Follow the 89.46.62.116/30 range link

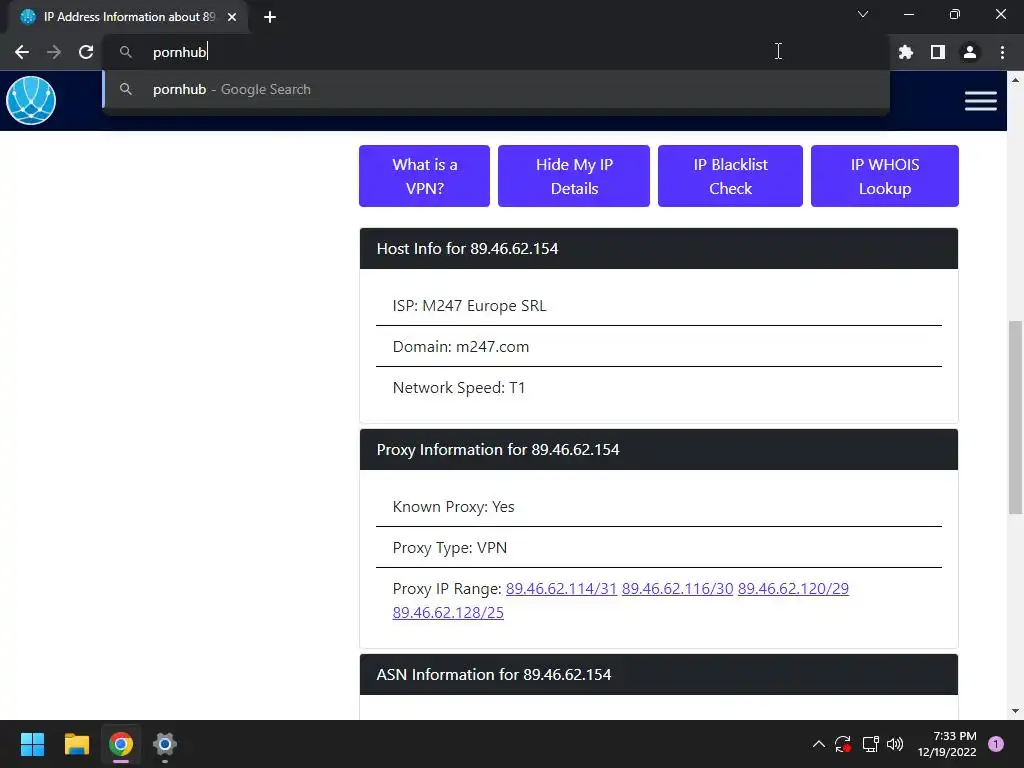(677, 589)
